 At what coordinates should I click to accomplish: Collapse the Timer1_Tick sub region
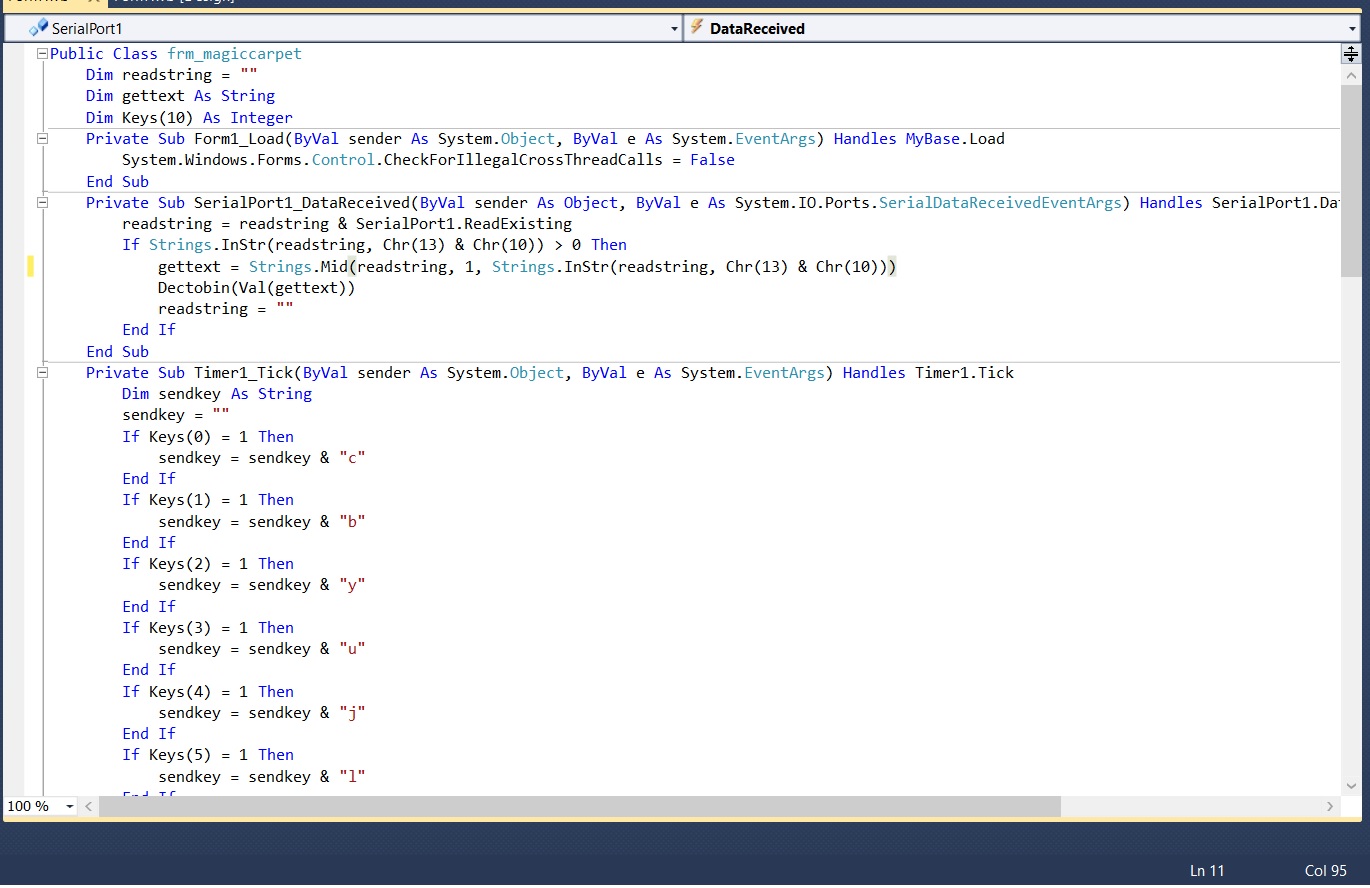coord(41,373)
